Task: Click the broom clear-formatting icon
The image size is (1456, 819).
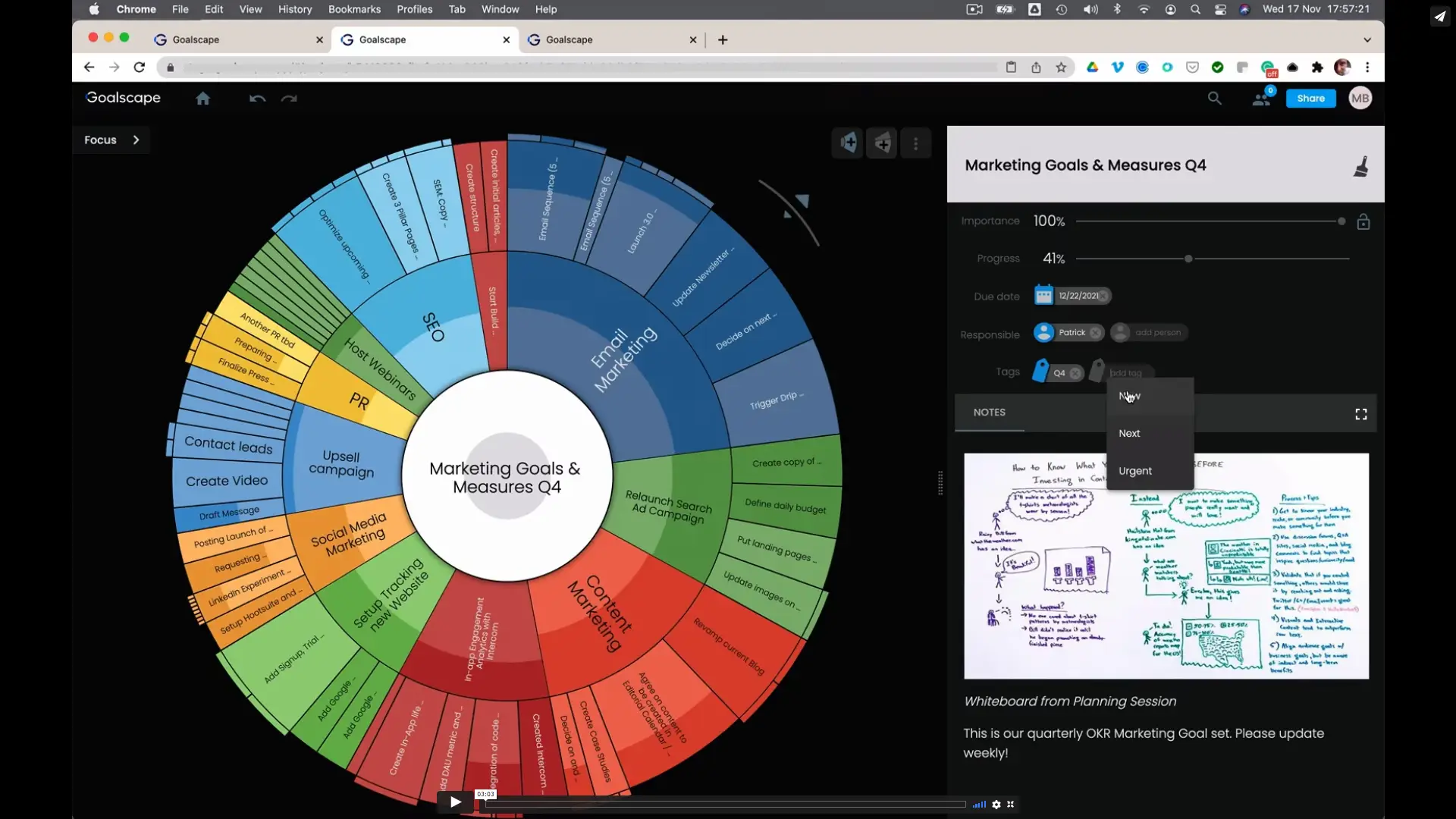Action: tap(1360, 166)
